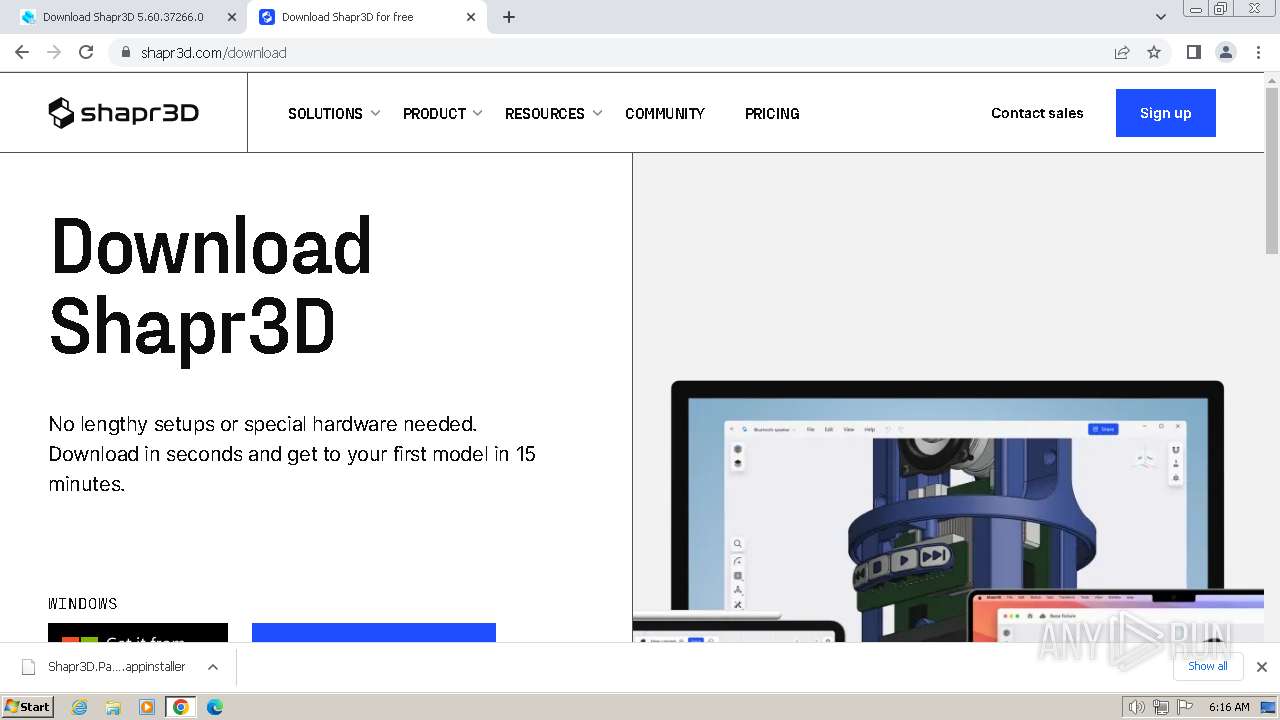Viewport: 1280px width, 720px height.
Task: Click the 6:16 AM clock
Action: pyautogui.click(x=1229, y=707)
